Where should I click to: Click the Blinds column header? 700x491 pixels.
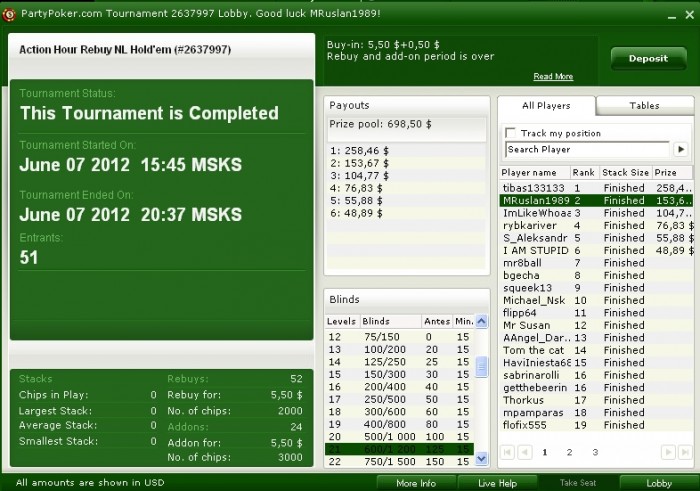(x=391, y=321)
